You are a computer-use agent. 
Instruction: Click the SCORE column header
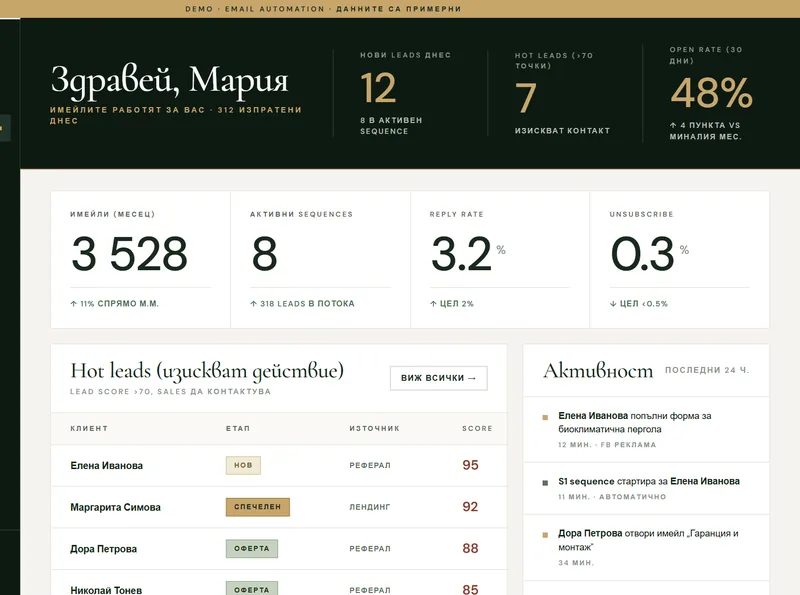pos(478,429)
